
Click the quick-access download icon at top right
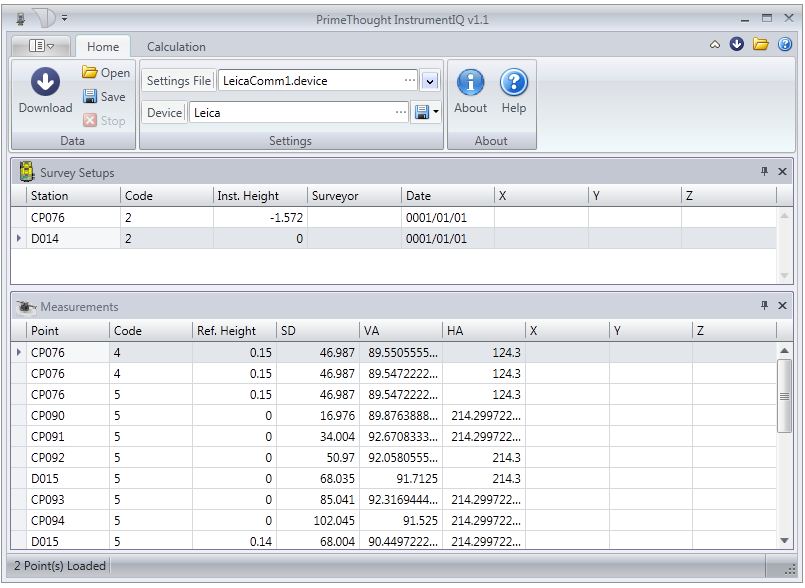(x=737, y=45)
